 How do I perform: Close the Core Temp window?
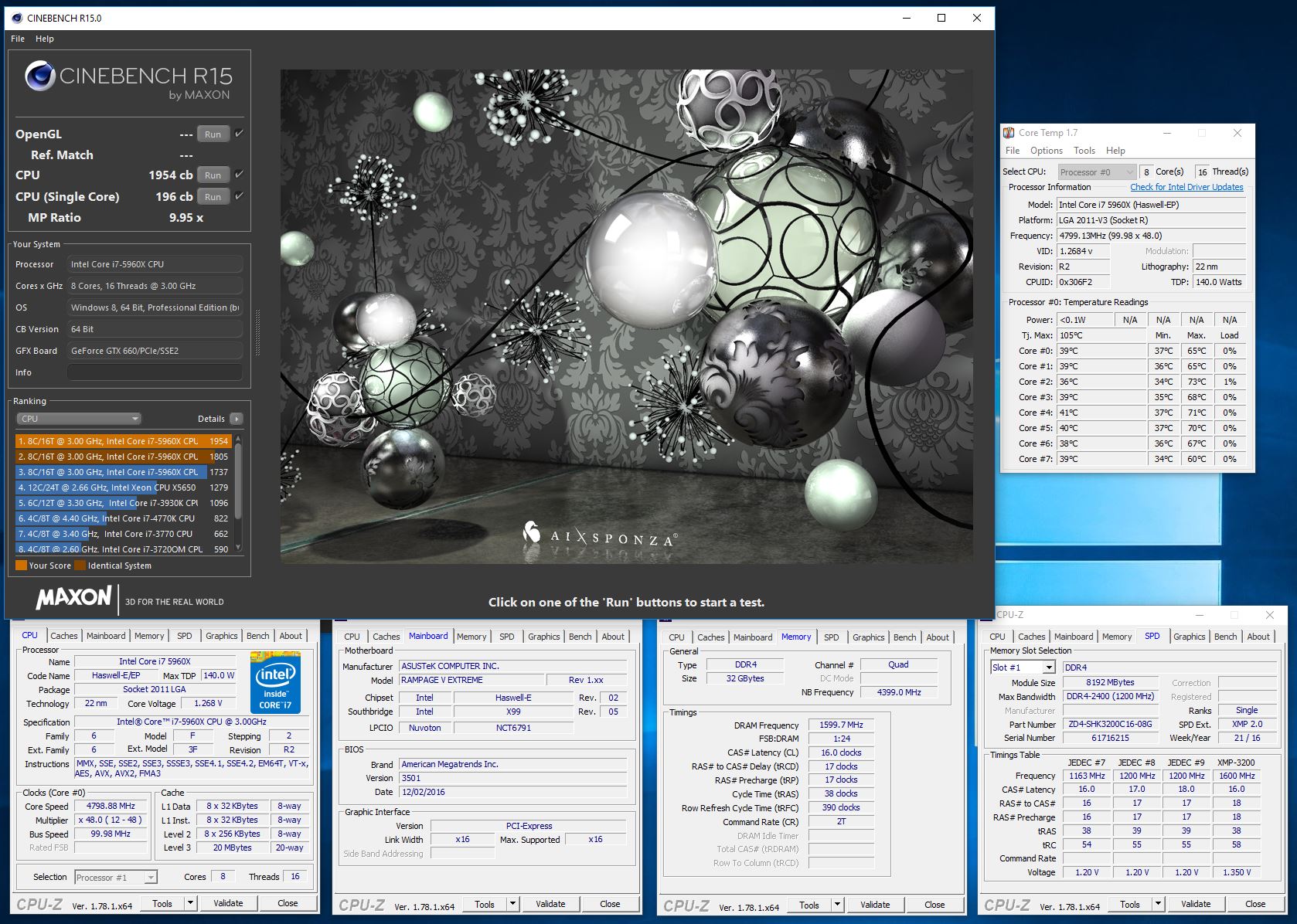coord(1237,133)
